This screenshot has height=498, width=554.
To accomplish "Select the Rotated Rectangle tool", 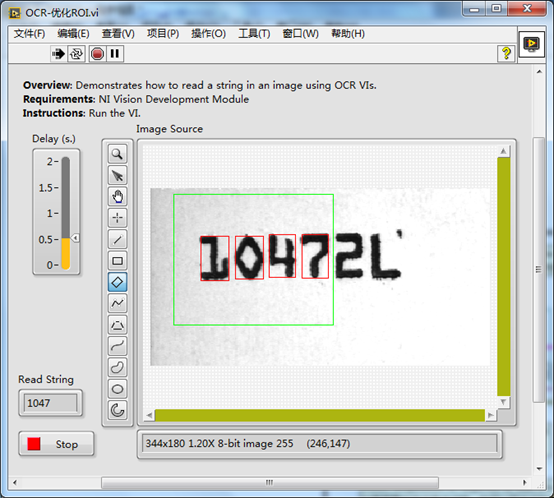I will pyautogui.click(x=117, y=282).
